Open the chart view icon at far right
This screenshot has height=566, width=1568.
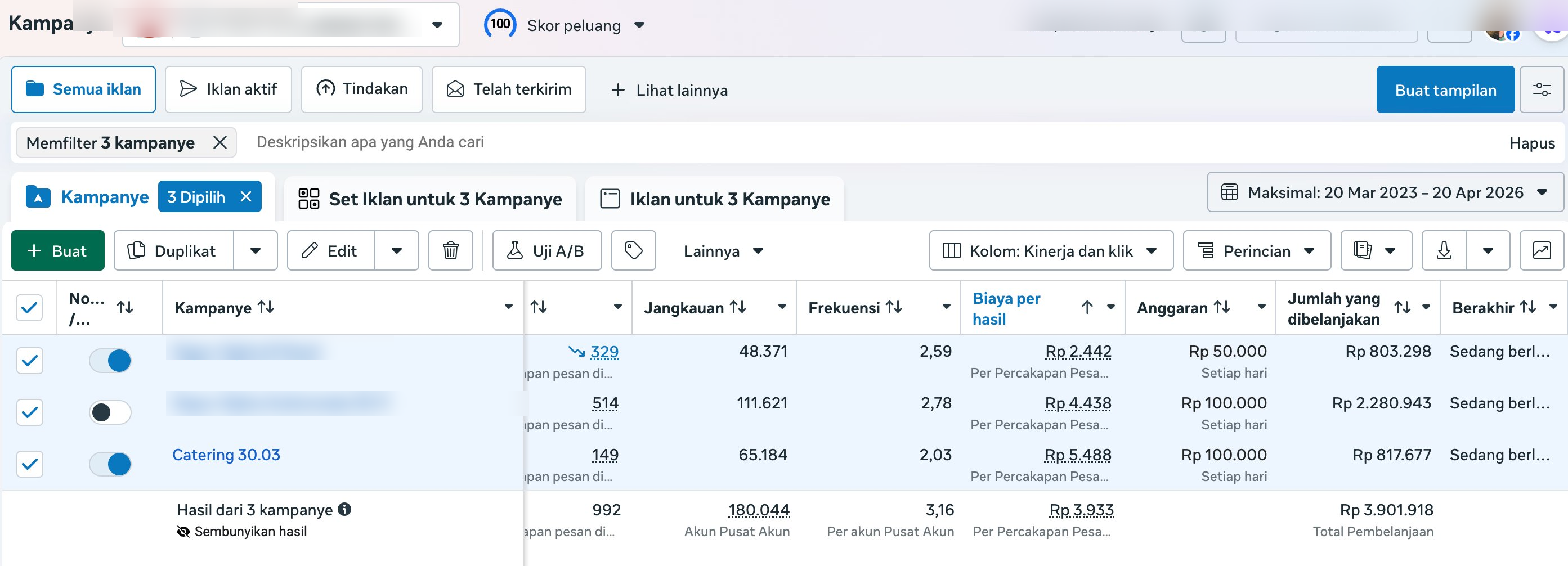[x=1541, y=250]
